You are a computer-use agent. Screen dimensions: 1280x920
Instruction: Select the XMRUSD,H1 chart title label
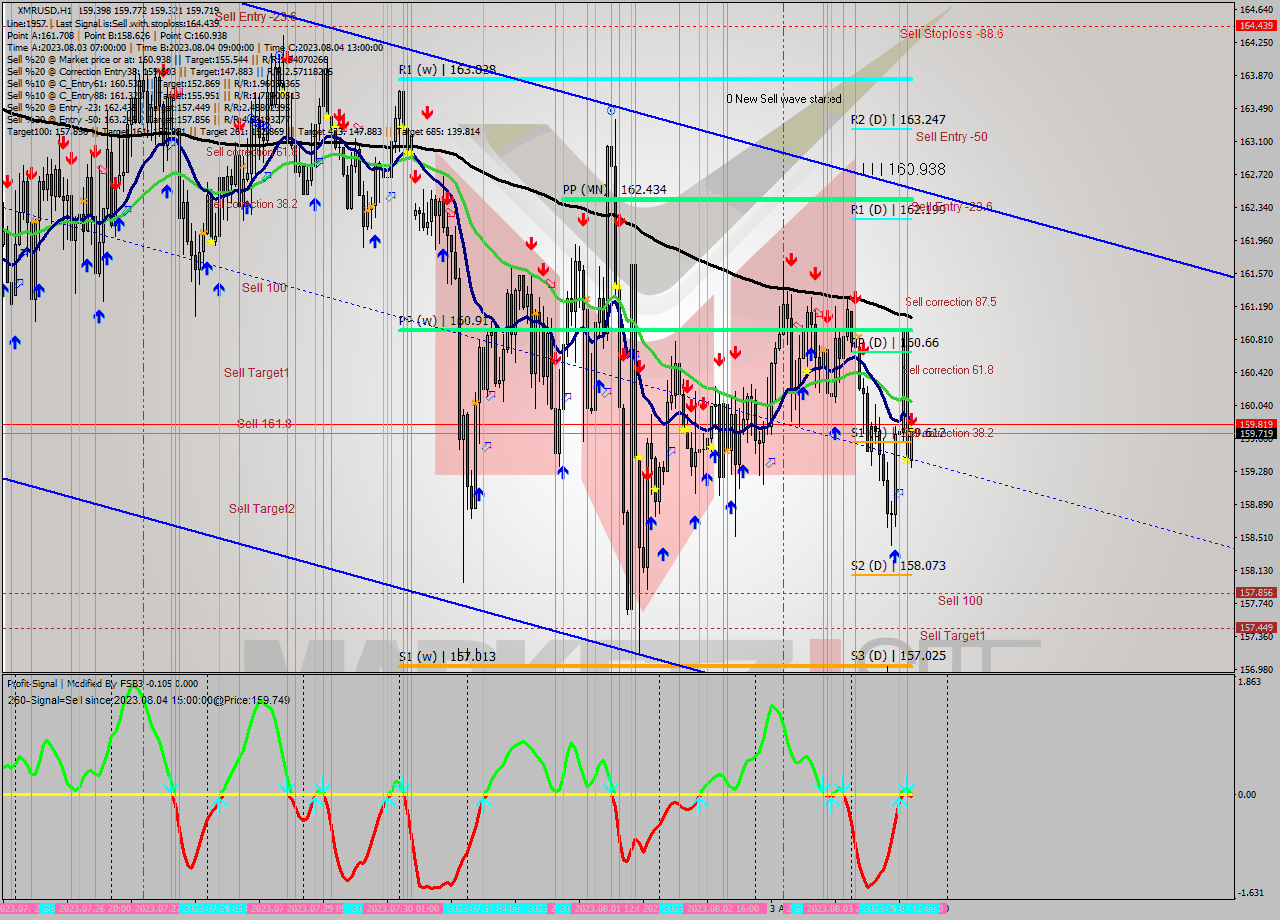[x=55, y=8]
